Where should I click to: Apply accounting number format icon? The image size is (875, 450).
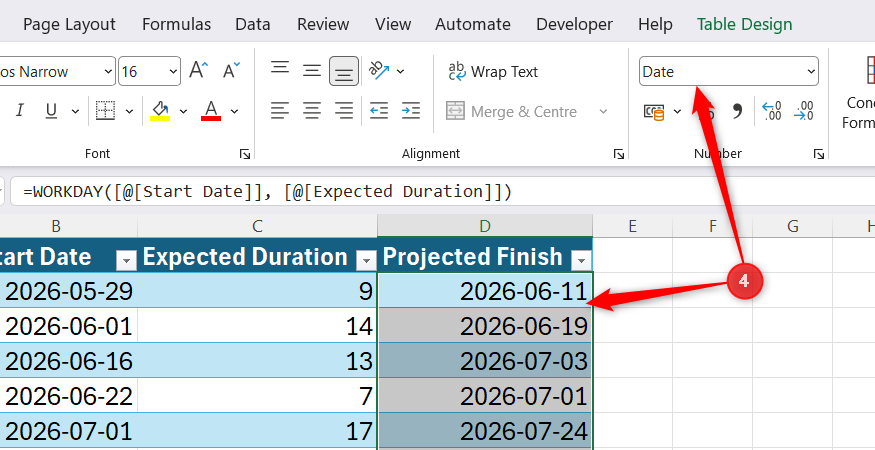(654, 112)
